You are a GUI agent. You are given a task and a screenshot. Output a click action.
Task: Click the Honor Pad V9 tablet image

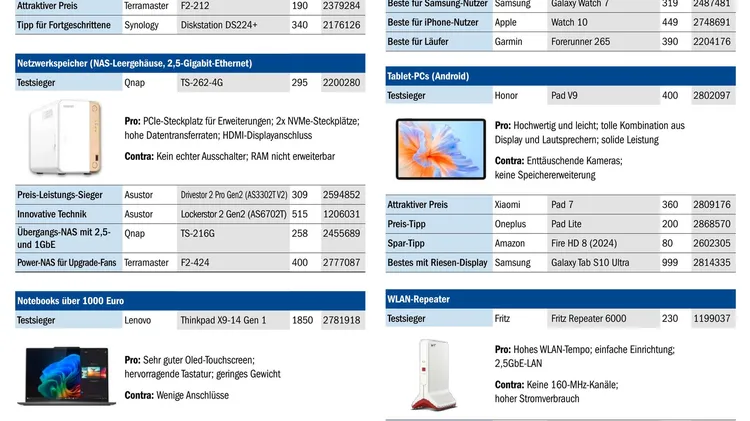437,148
